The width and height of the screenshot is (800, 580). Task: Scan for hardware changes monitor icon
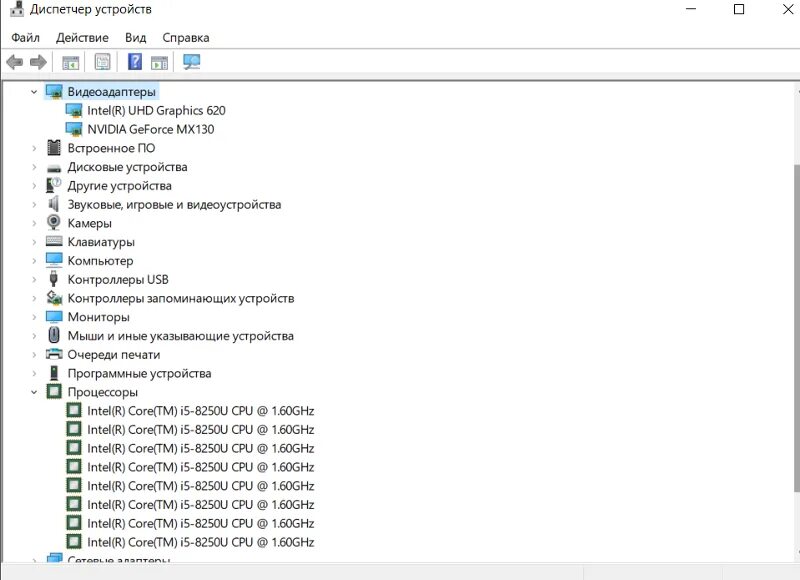[x=192, y=62]
